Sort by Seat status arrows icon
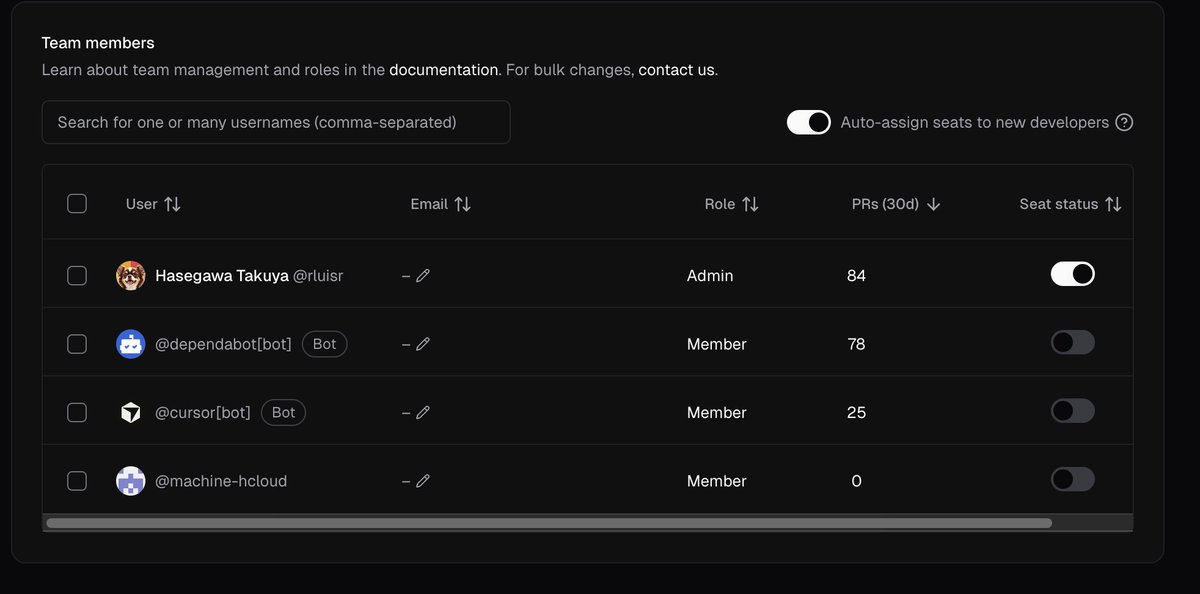This screenshot has width=1200, height=594. [1113, 204]
